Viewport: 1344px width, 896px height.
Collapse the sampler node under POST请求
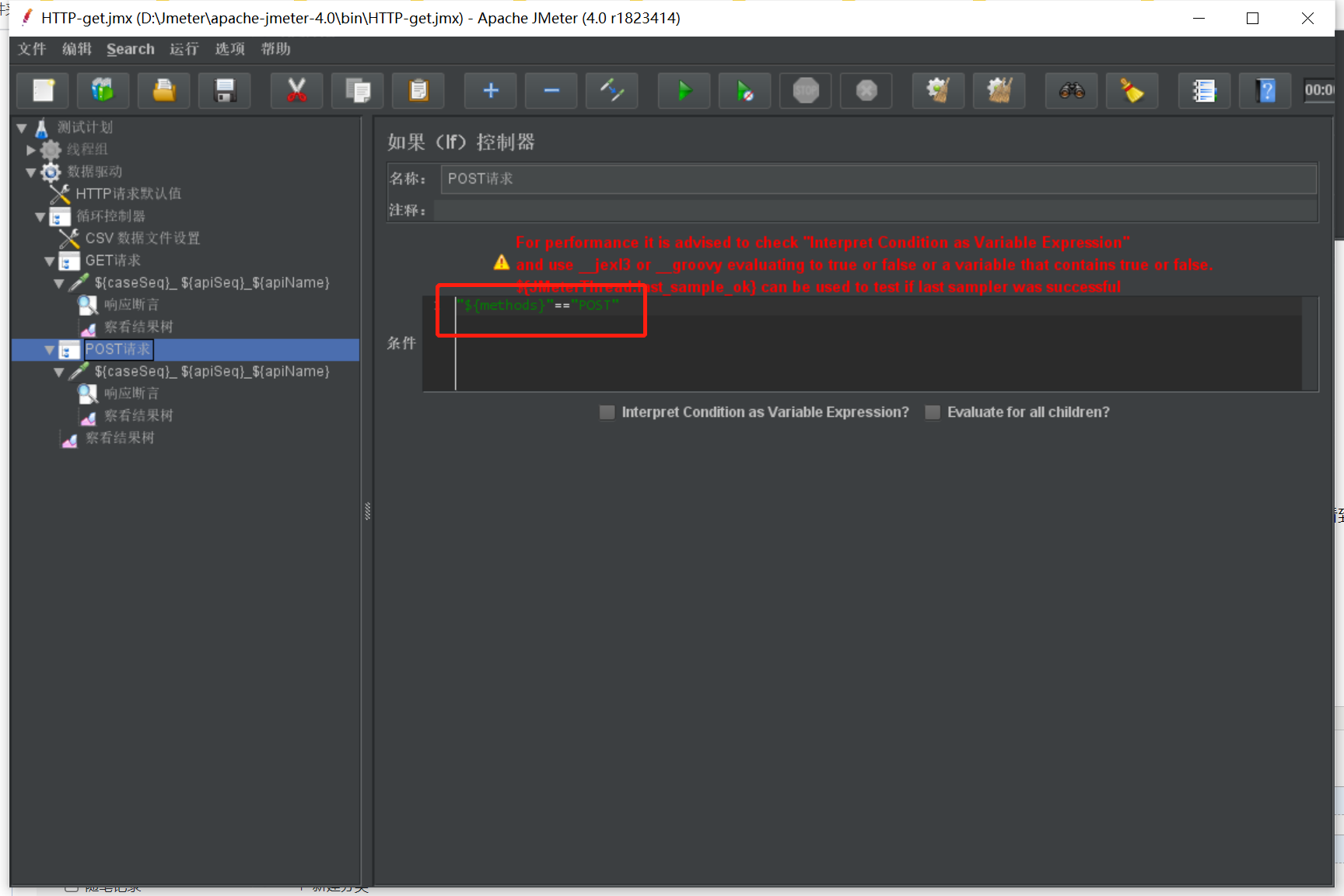click(x=59, y=372)
